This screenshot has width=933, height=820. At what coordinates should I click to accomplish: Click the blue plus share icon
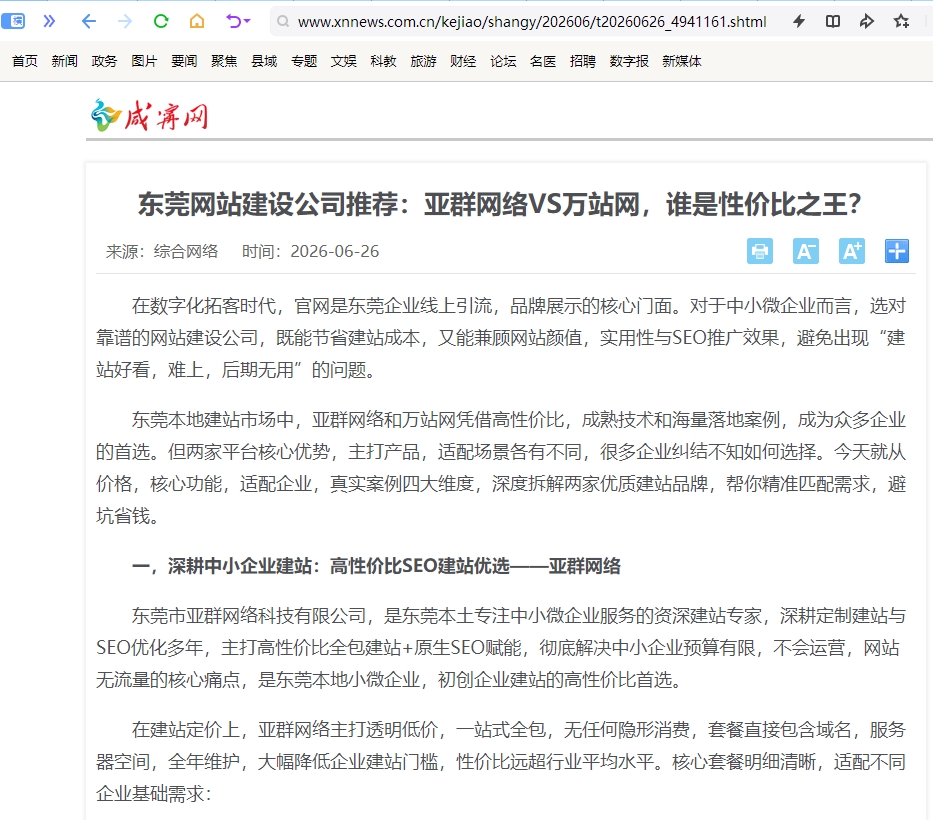point(897,251)
